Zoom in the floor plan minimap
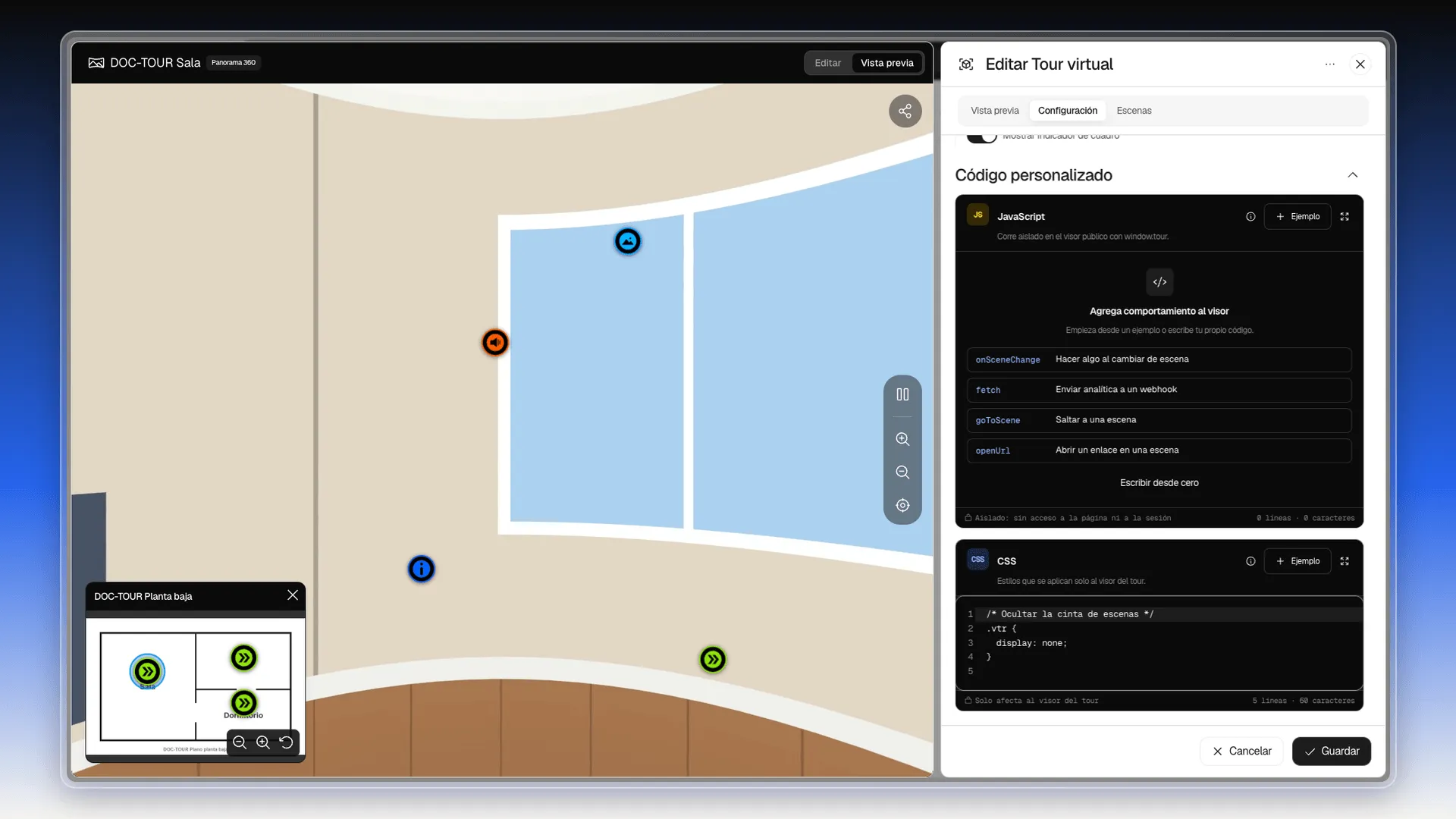 coord(263,742)
